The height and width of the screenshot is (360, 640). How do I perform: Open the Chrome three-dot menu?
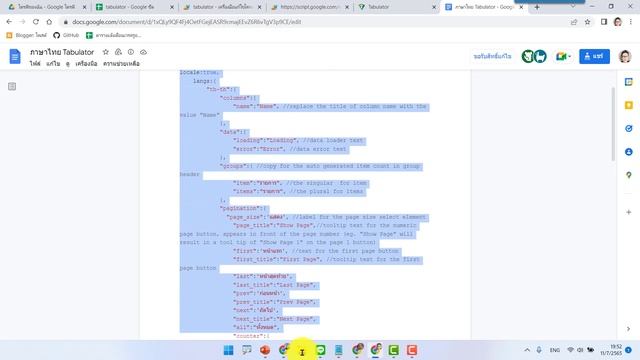[631, 22]
